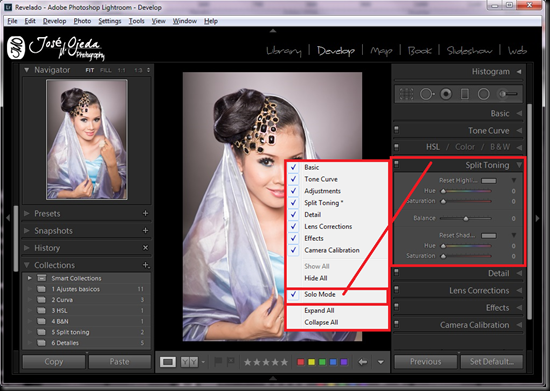Expand Smart Collections tree item
The width and height of the screenshot is (550, 391).
click(29, 278)
